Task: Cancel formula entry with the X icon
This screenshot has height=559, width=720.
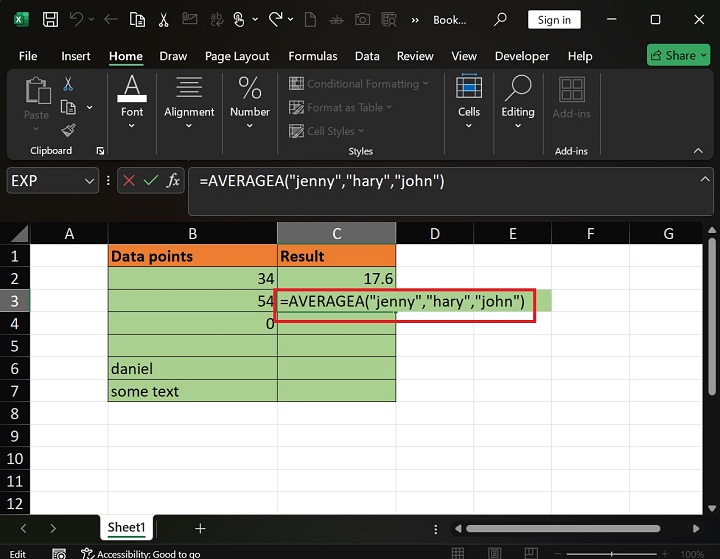Action: (129, 181)
